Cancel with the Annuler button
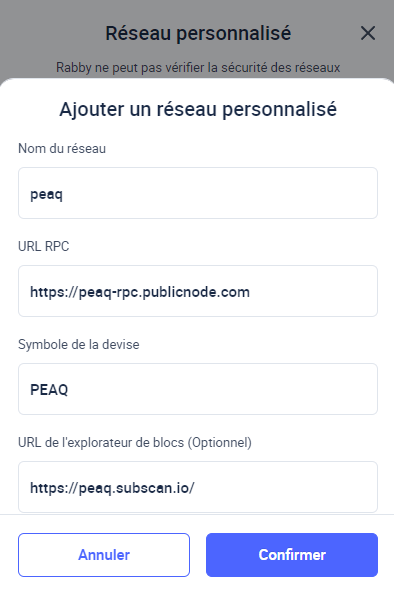The height and width of the screenshot is (591, 394). pos(104,555)
